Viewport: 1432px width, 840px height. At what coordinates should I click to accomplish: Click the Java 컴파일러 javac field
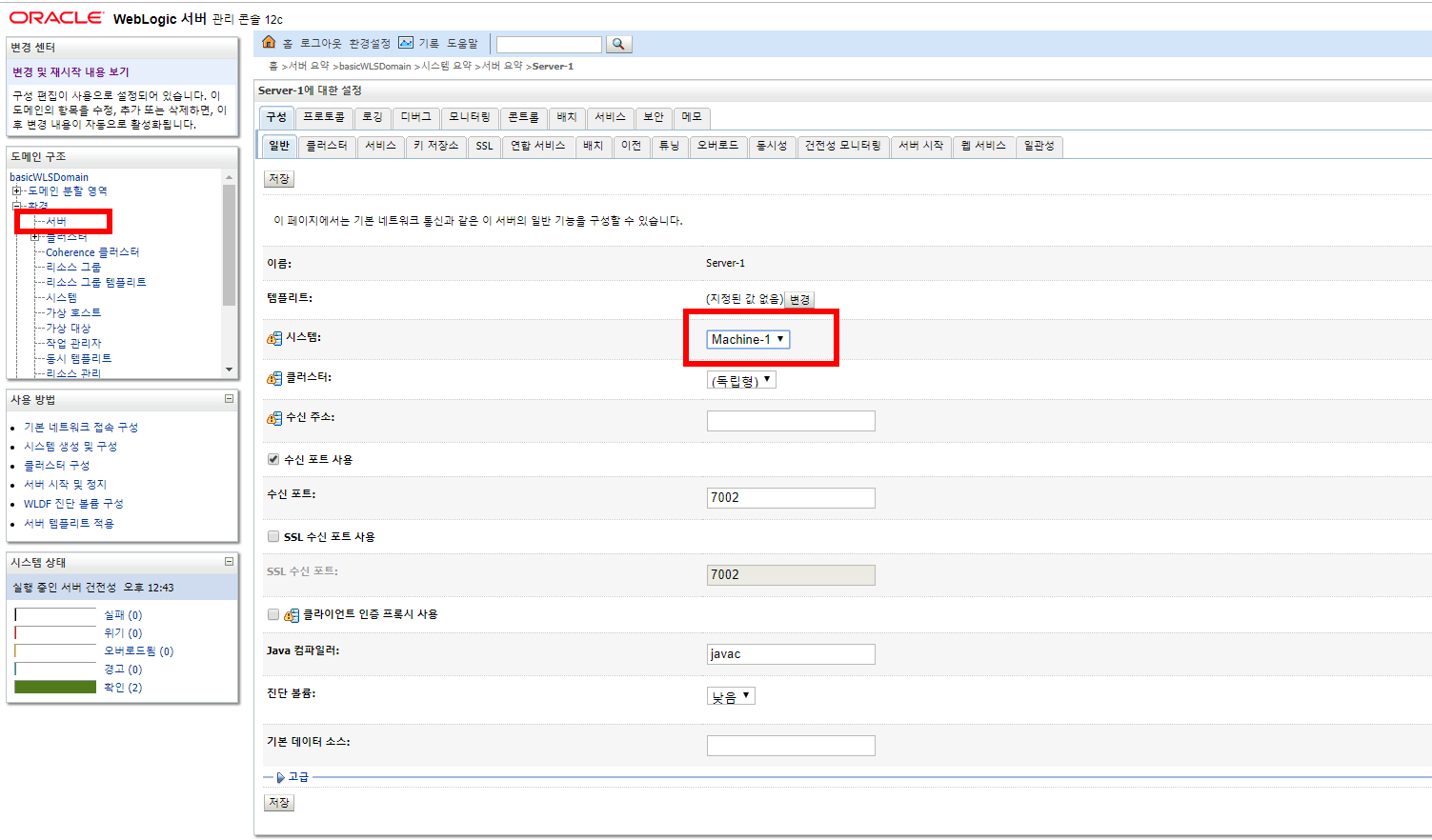tap(791, 654)
